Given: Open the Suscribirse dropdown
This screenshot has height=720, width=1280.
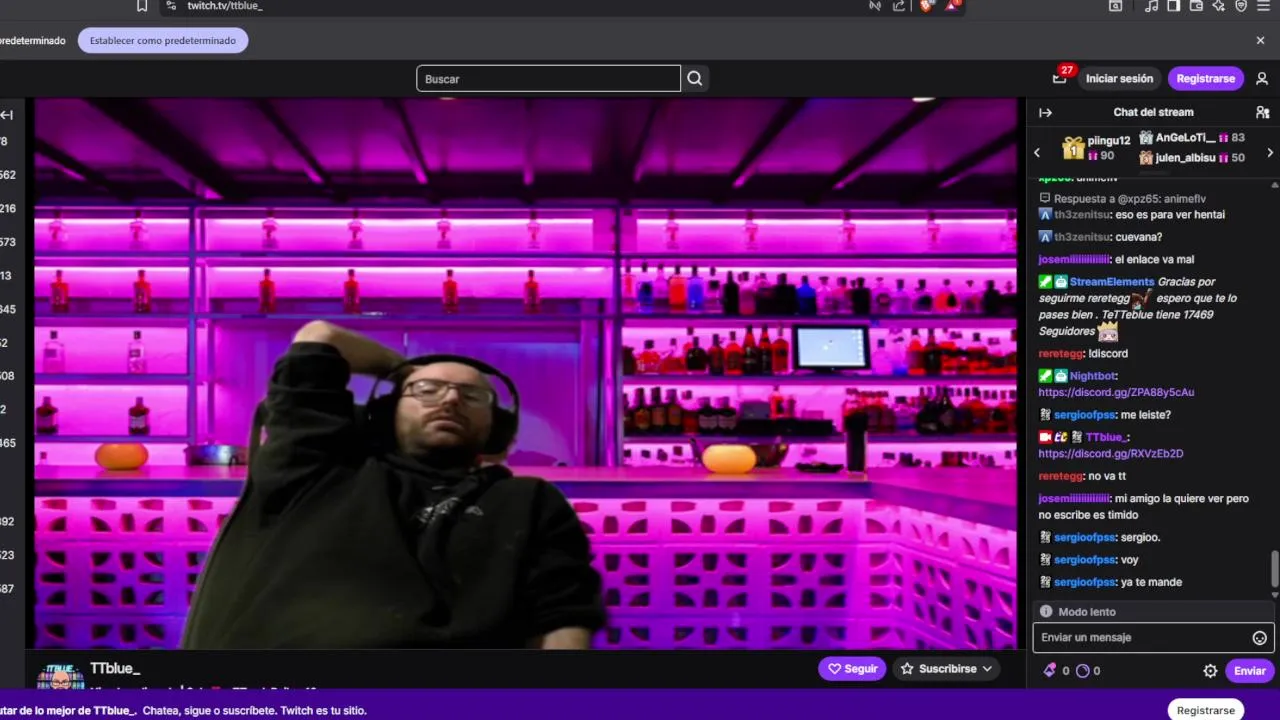Looking at the screenshot, I should point(946,669).
